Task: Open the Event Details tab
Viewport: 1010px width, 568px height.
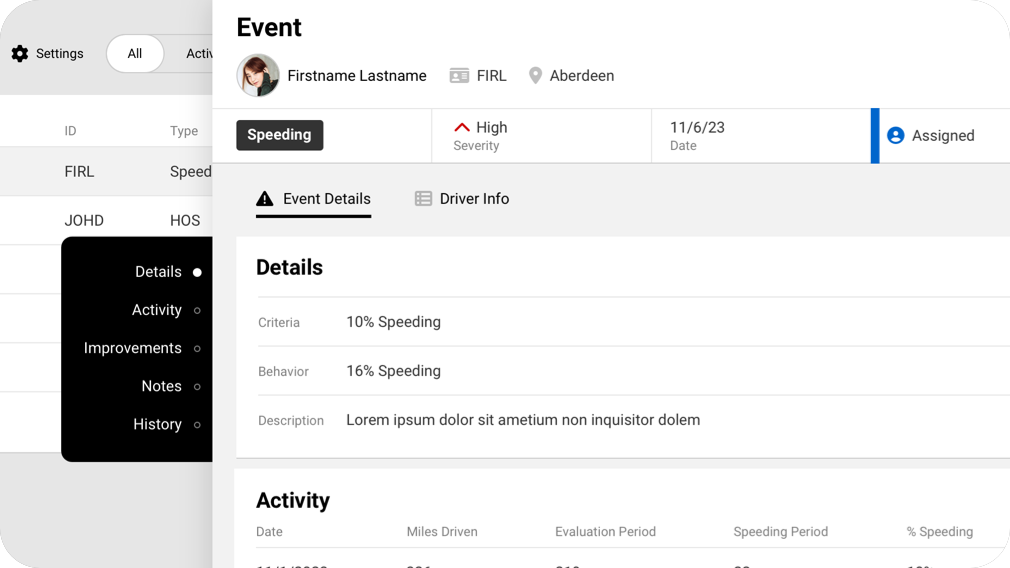Action: pos(314,199)
